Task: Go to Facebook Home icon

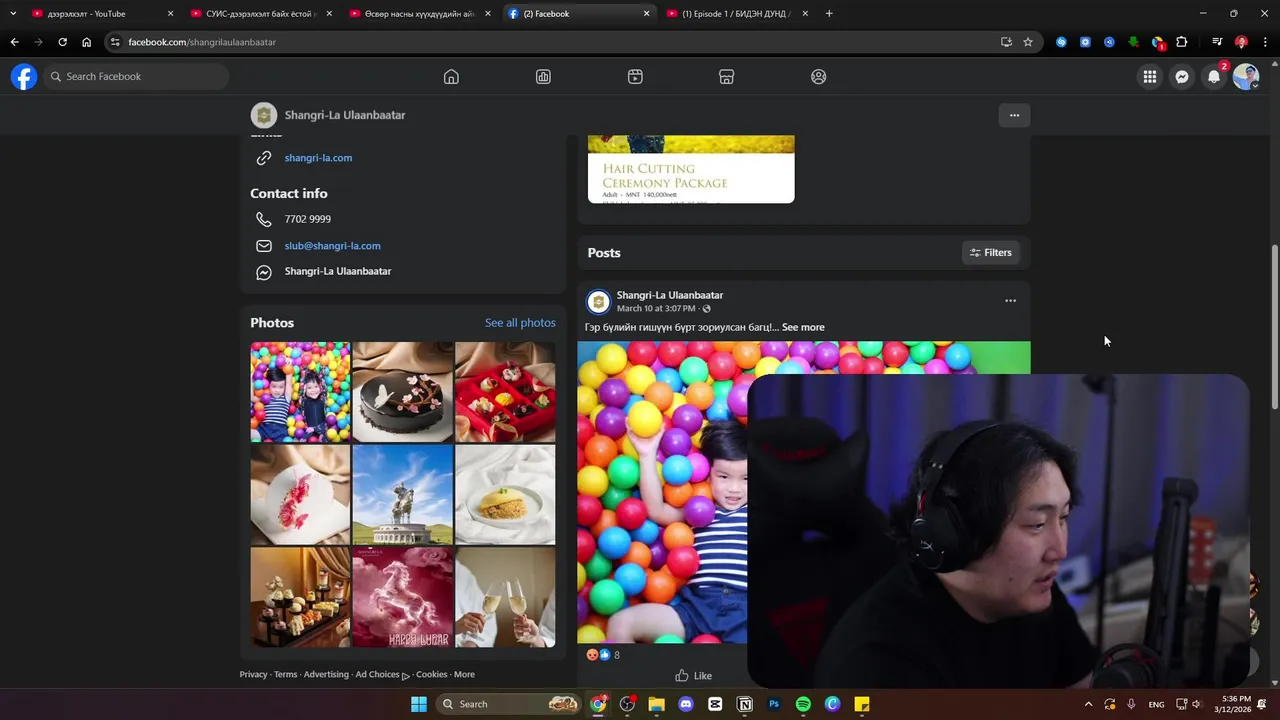Action: tap(451, 77)
